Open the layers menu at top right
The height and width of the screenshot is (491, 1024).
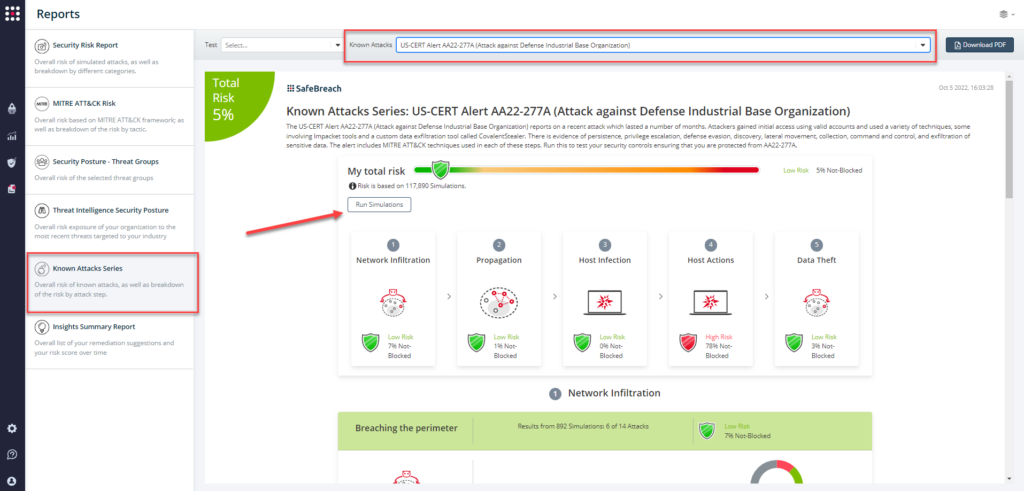(x=1004, y=14)
